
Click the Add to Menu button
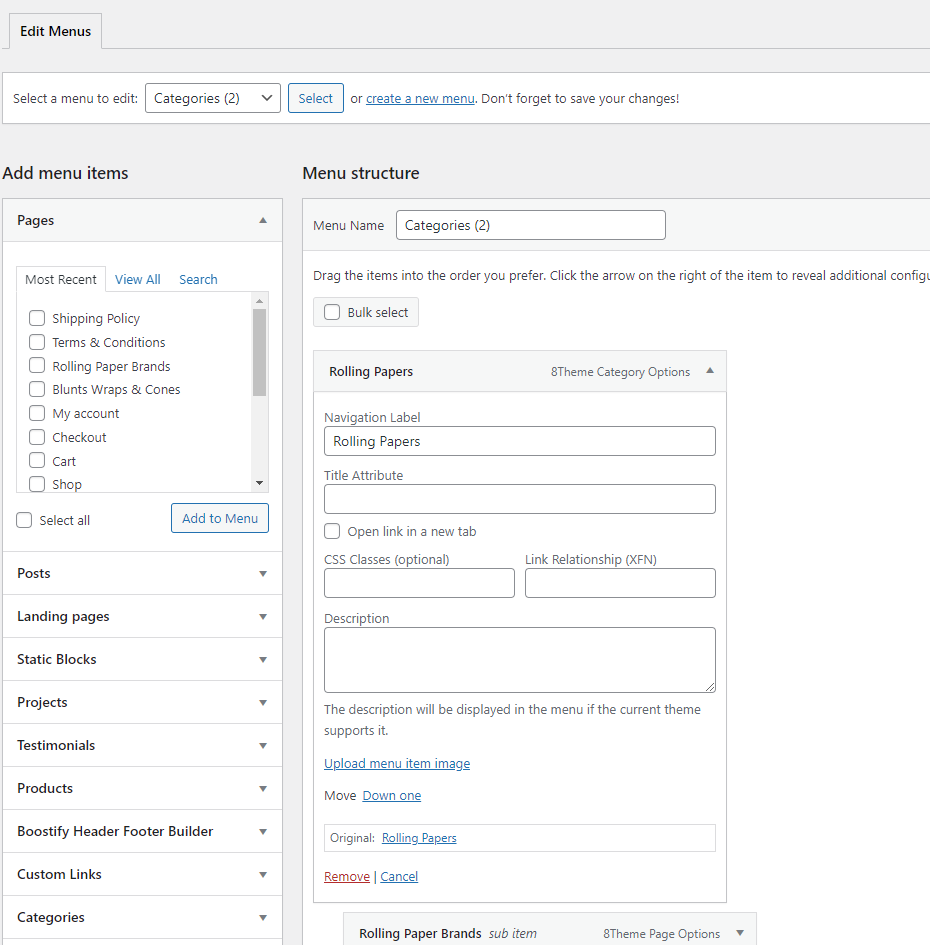click(x=220, y=518)
